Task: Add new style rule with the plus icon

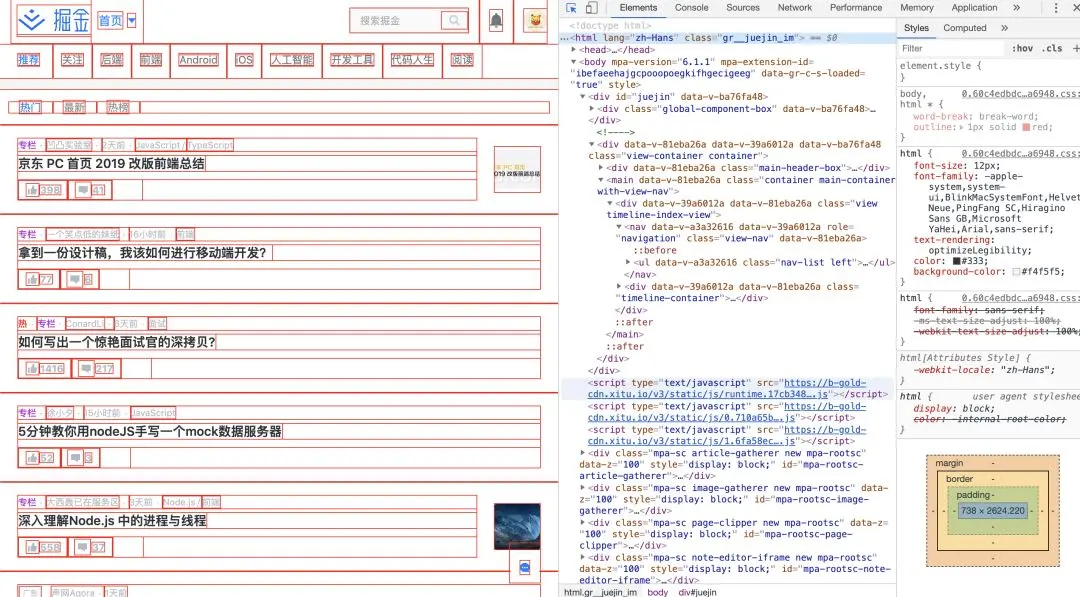Action: coord(1076,48)
